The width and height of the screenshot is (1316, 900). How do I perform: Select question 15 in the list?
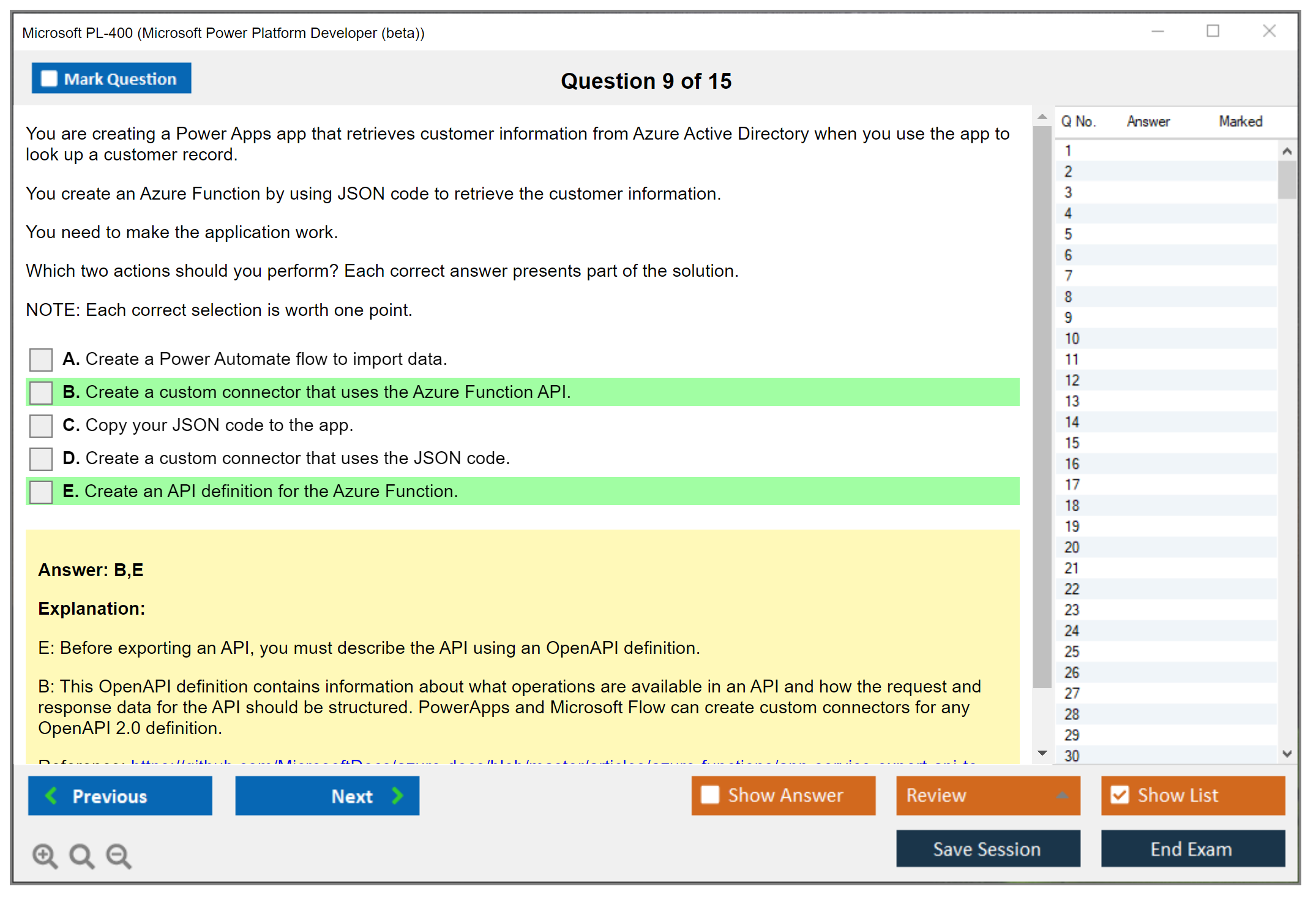pyautogui.click(x=1072, y=443)
